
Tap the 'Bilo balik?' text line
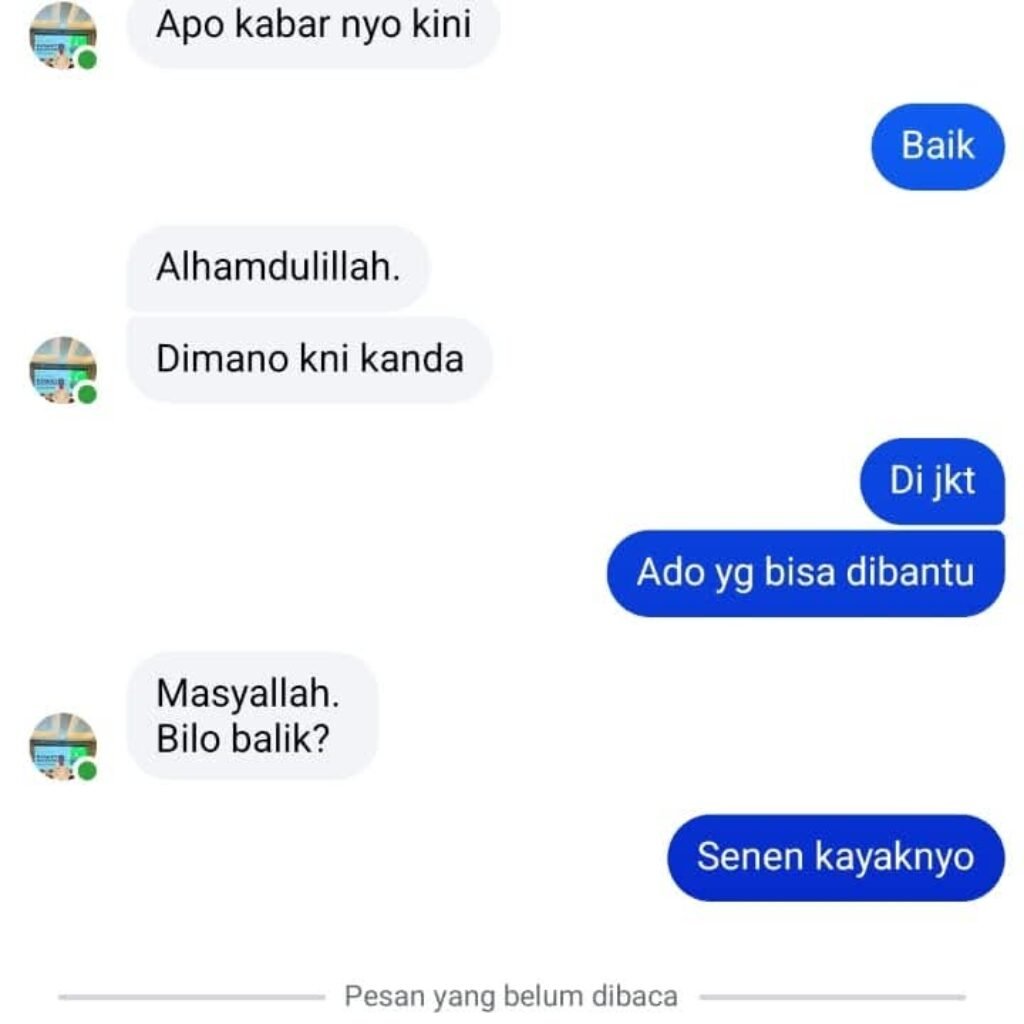[x=242, y=739]
